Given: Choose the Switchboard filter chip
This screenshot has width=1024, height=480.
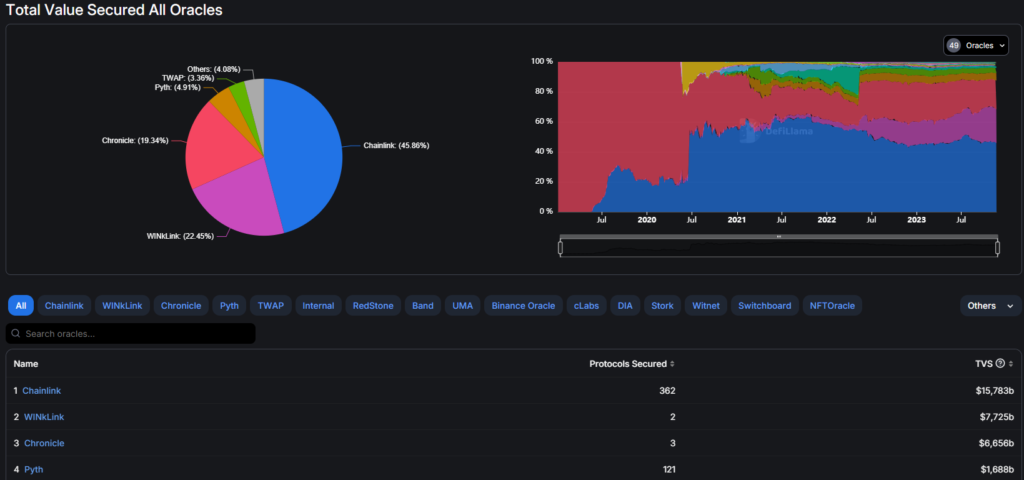Looking at the screenshot, I should click(765, 306).
